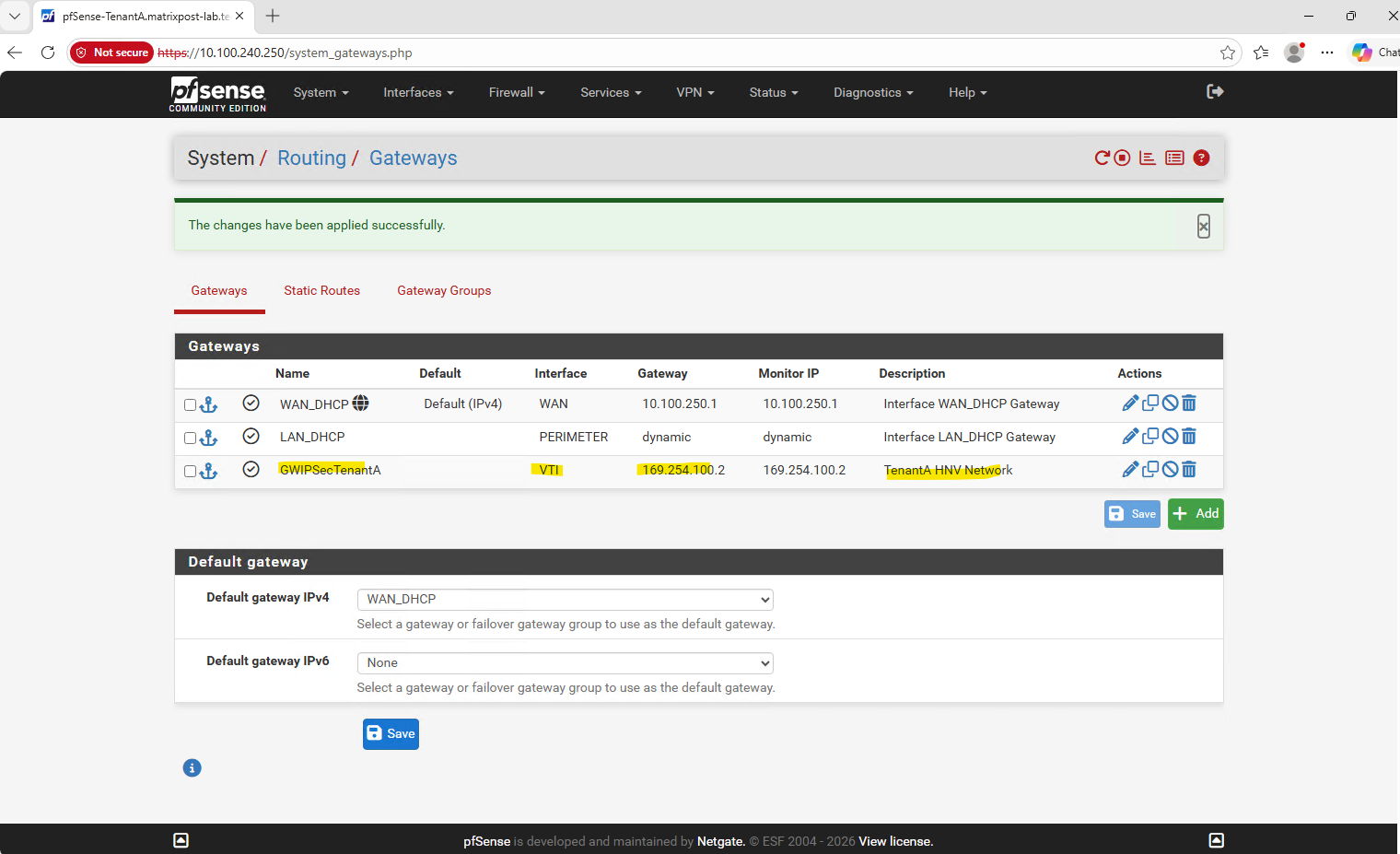1400x854 pixels.
Task: Check the WAN_DHCP gateway row checkbox
Action: click(190, 405)
